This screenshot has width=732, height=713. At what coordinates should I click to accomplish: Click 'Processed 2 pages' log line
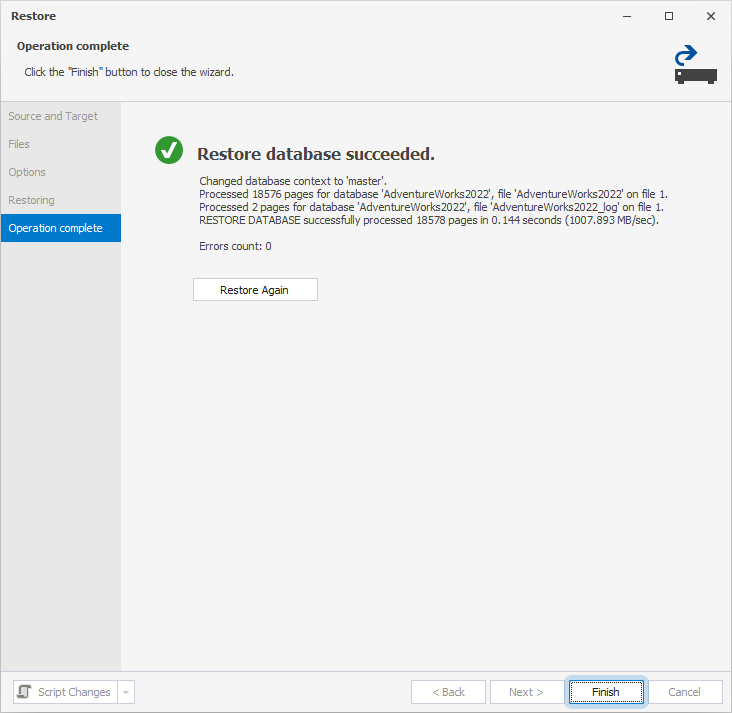pos(431,207)
